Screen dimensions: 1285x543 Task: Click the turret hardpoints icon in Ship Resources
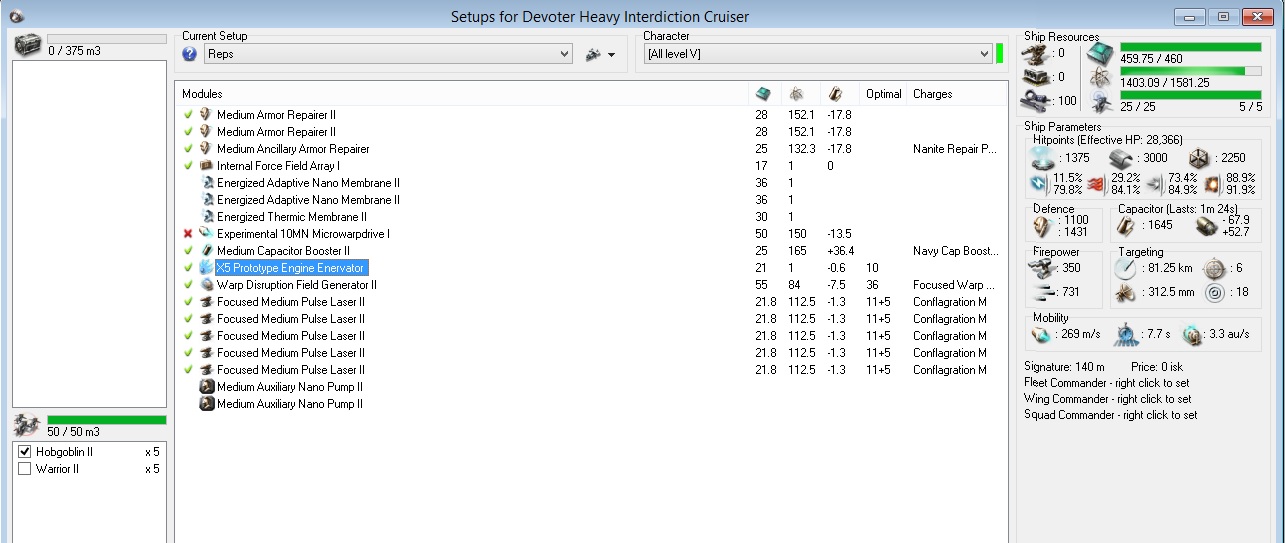pyautogui.click(x=1035, y=53)
